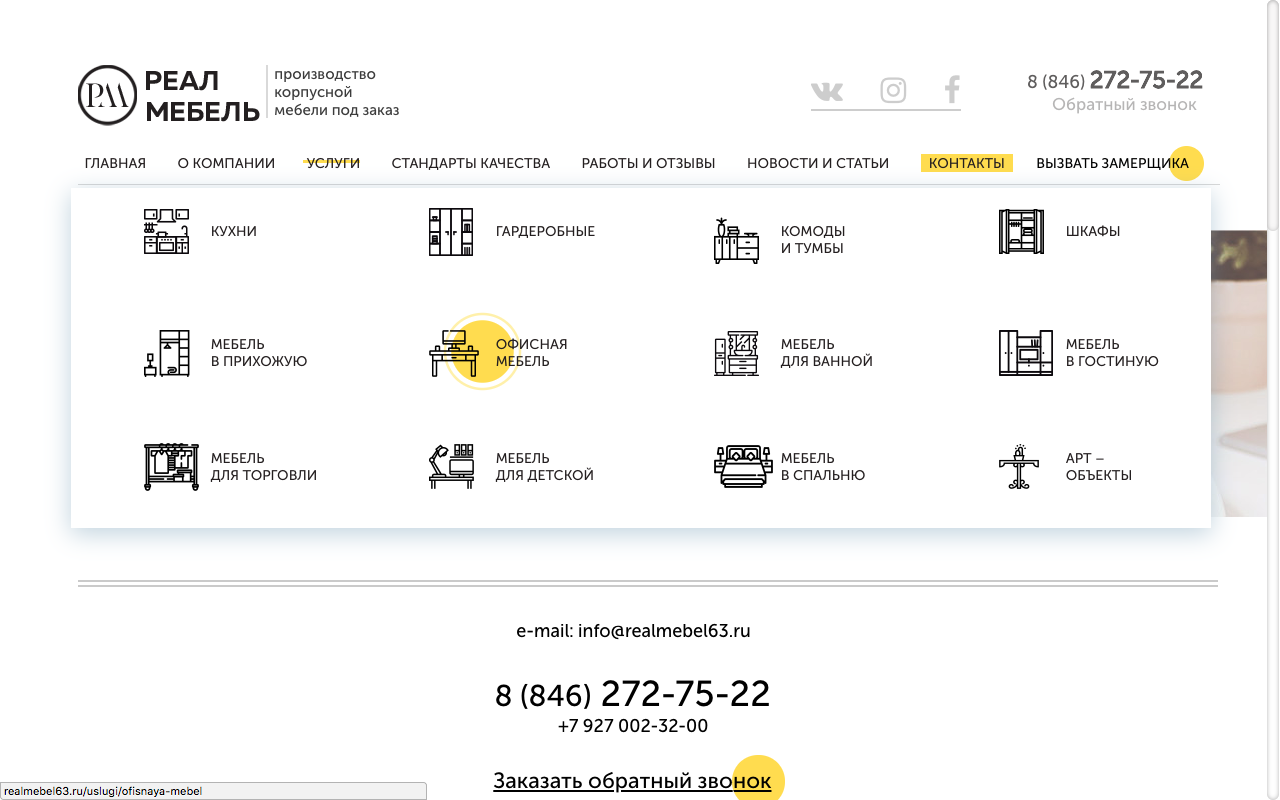
Task: Click the header phone number 272-75-22
Action: click(x=1146, y=80)
